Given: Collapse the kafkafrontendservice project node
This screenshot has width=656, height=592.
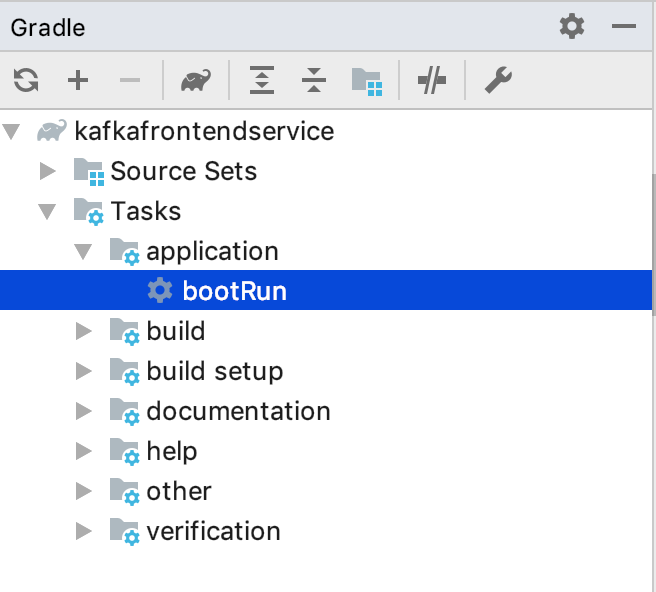Looking at the screenshot, I should click(x=12, y=131).
